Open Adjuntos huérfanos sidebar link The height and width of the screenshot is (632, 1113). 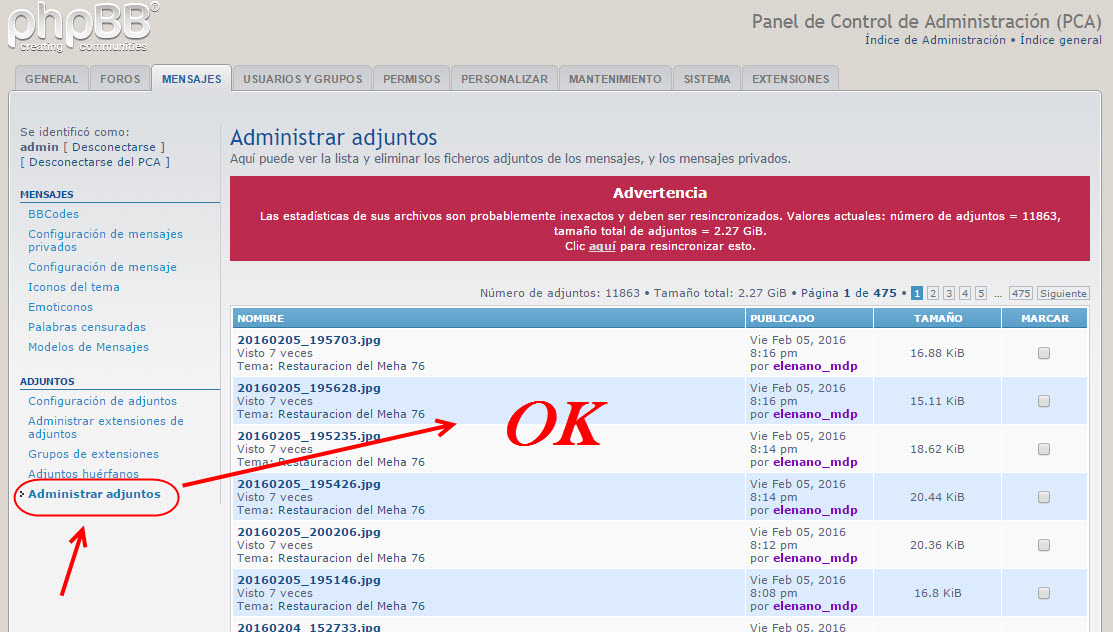tap(83, 474)
